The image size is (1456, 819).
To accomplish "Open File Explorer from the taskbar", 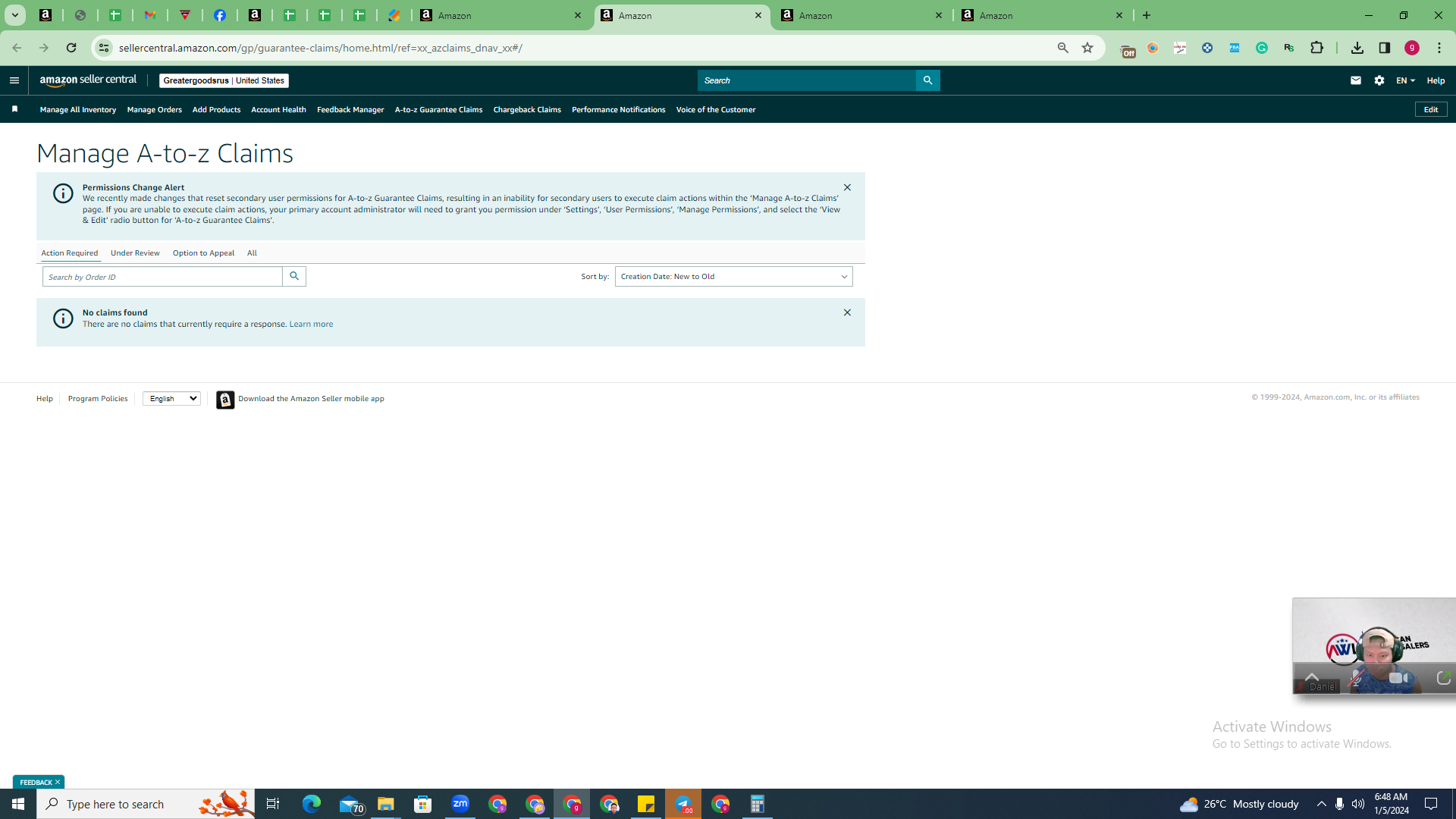I will pyautogui.click(x=386, y=804).
